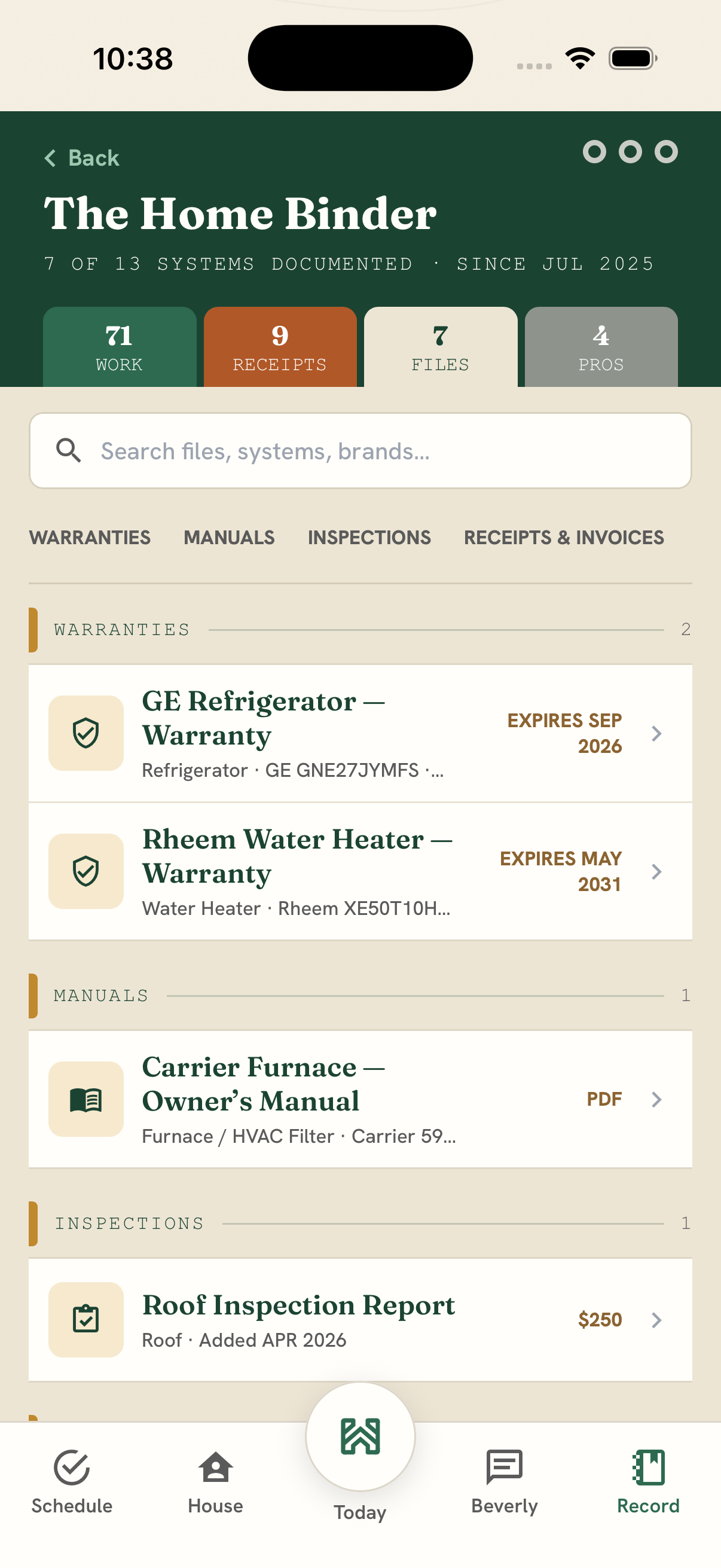Image resolution: width=721 pixels, height=1568 pixels.
Task: Switch to the 4 Pros tab
Action: 601,347
